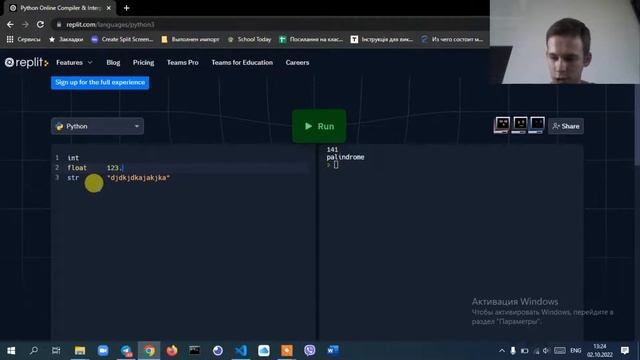The width and height of the screenshot is (640, 360).
Task: Click the float keyword on line 2
Action: coord(77,168)
